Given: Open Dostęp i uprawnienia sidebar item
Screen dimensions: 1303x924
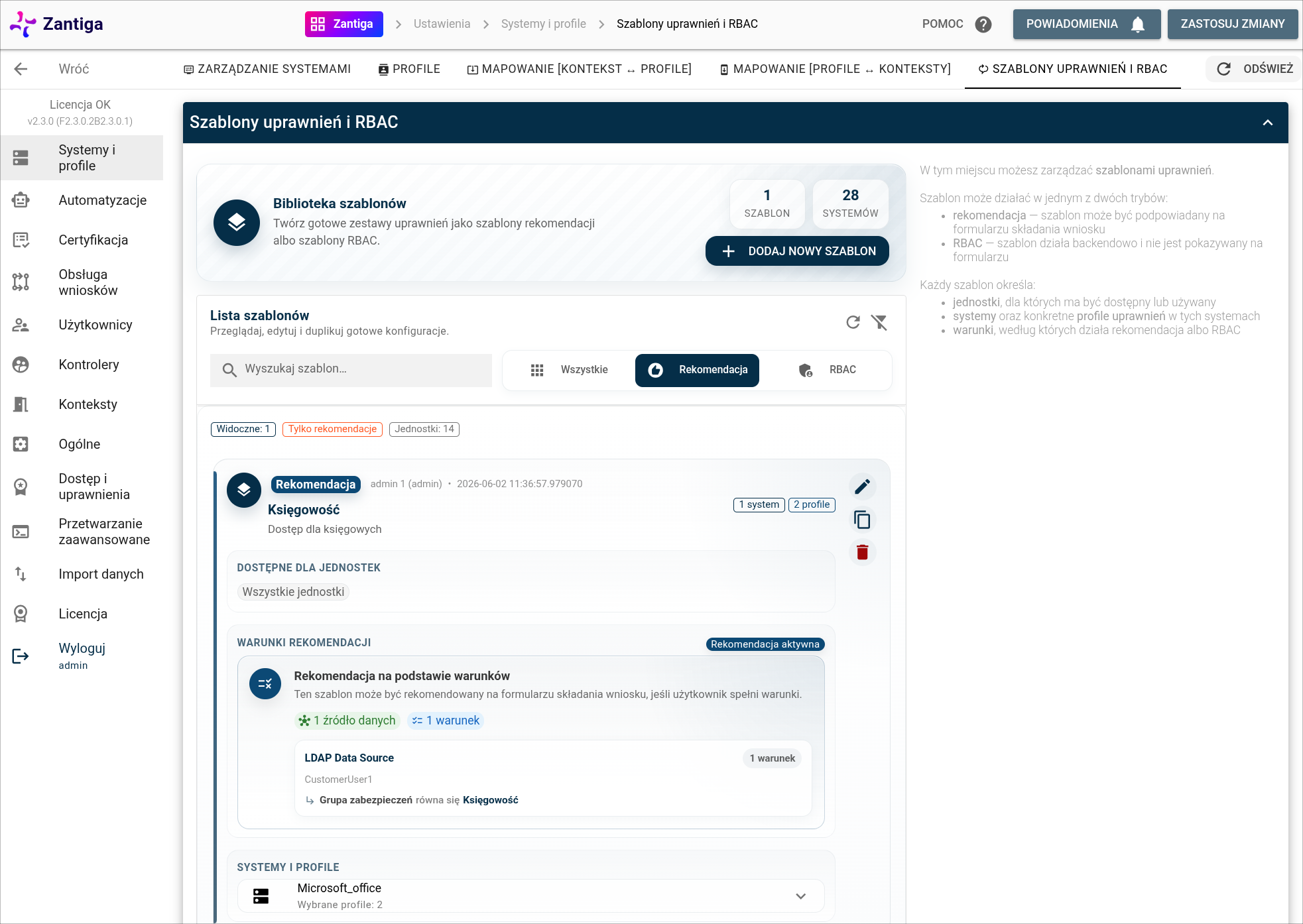Looking at the screenshot, I should [82, 487].
